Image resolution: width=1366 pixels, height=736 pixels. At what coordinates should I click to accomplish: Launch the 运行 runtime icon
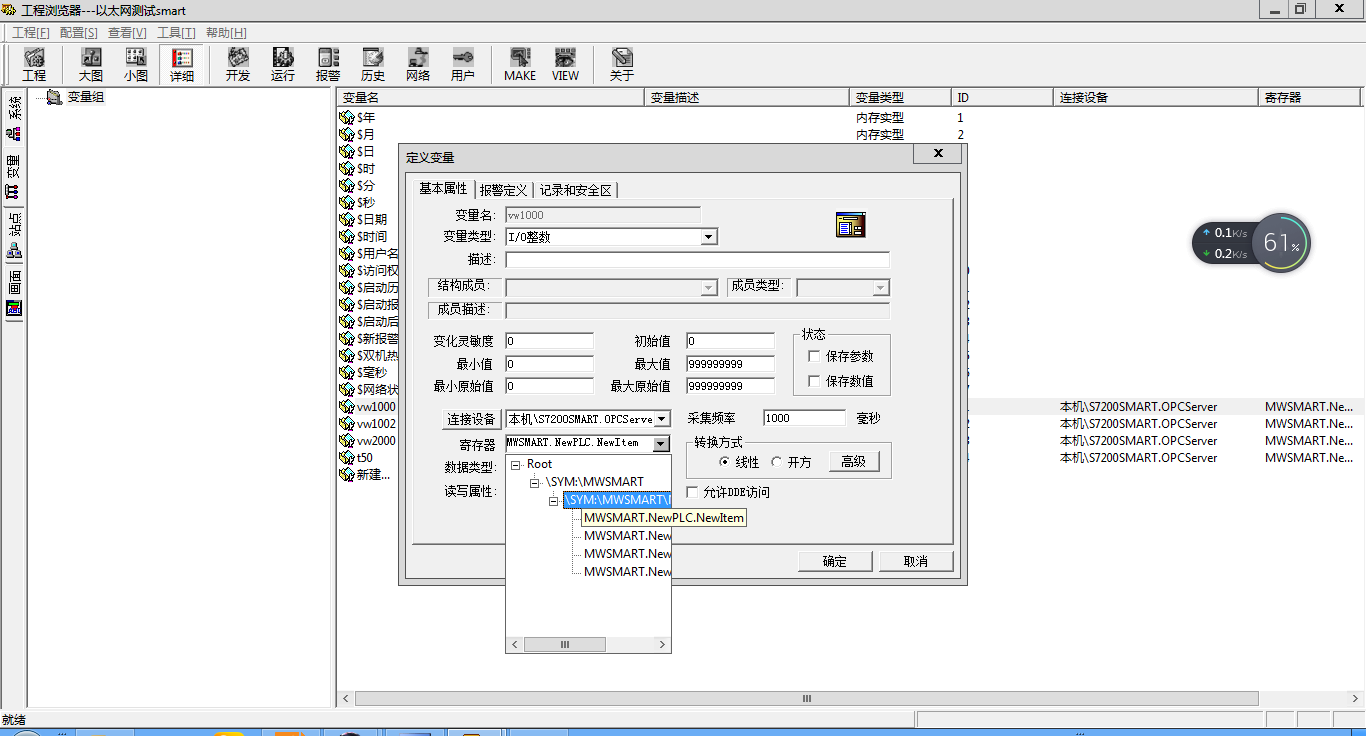tap(283, 64)
